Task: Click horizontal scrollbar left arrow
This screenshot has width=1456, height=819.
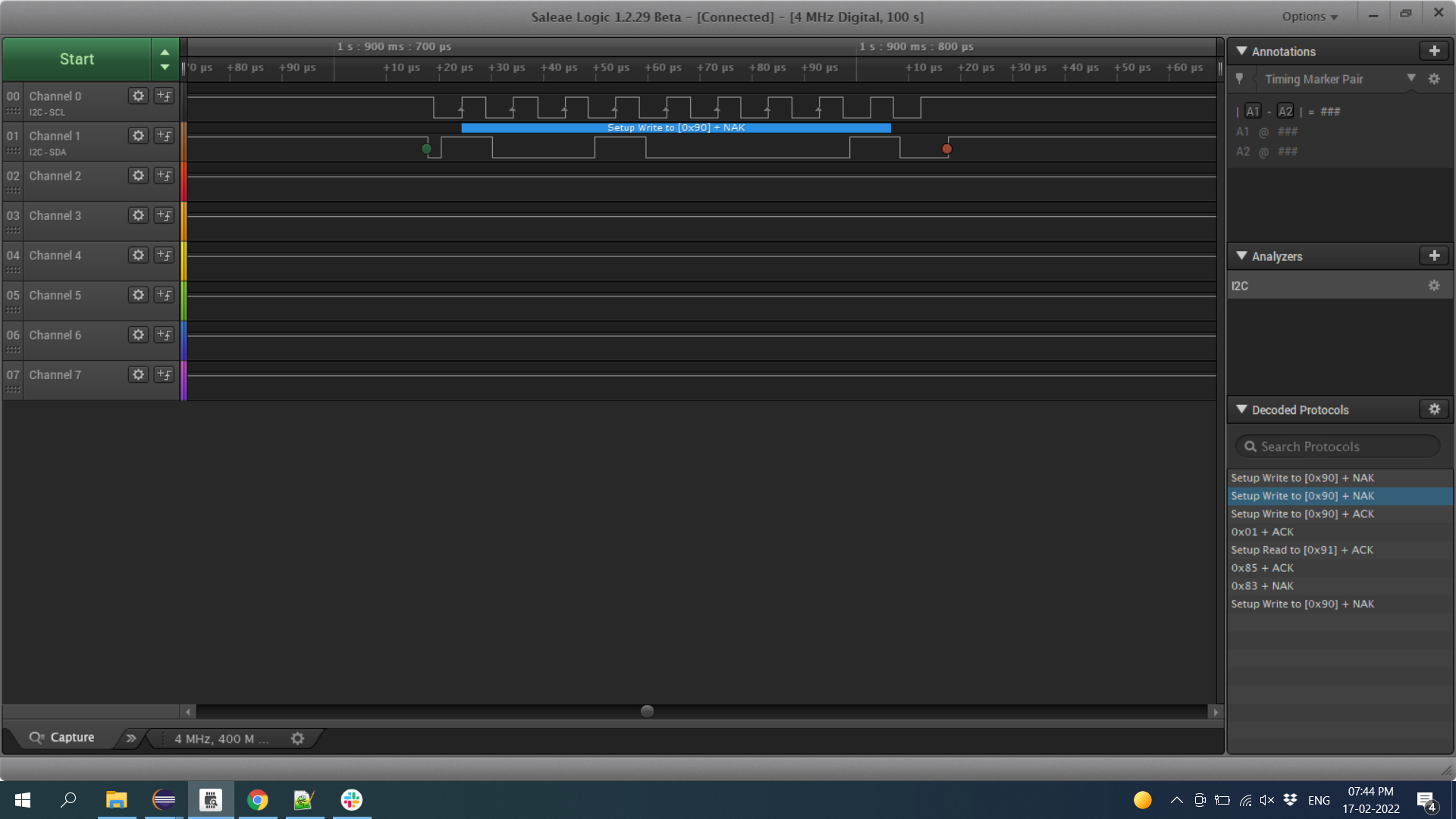Action: [x=188, y=711]
